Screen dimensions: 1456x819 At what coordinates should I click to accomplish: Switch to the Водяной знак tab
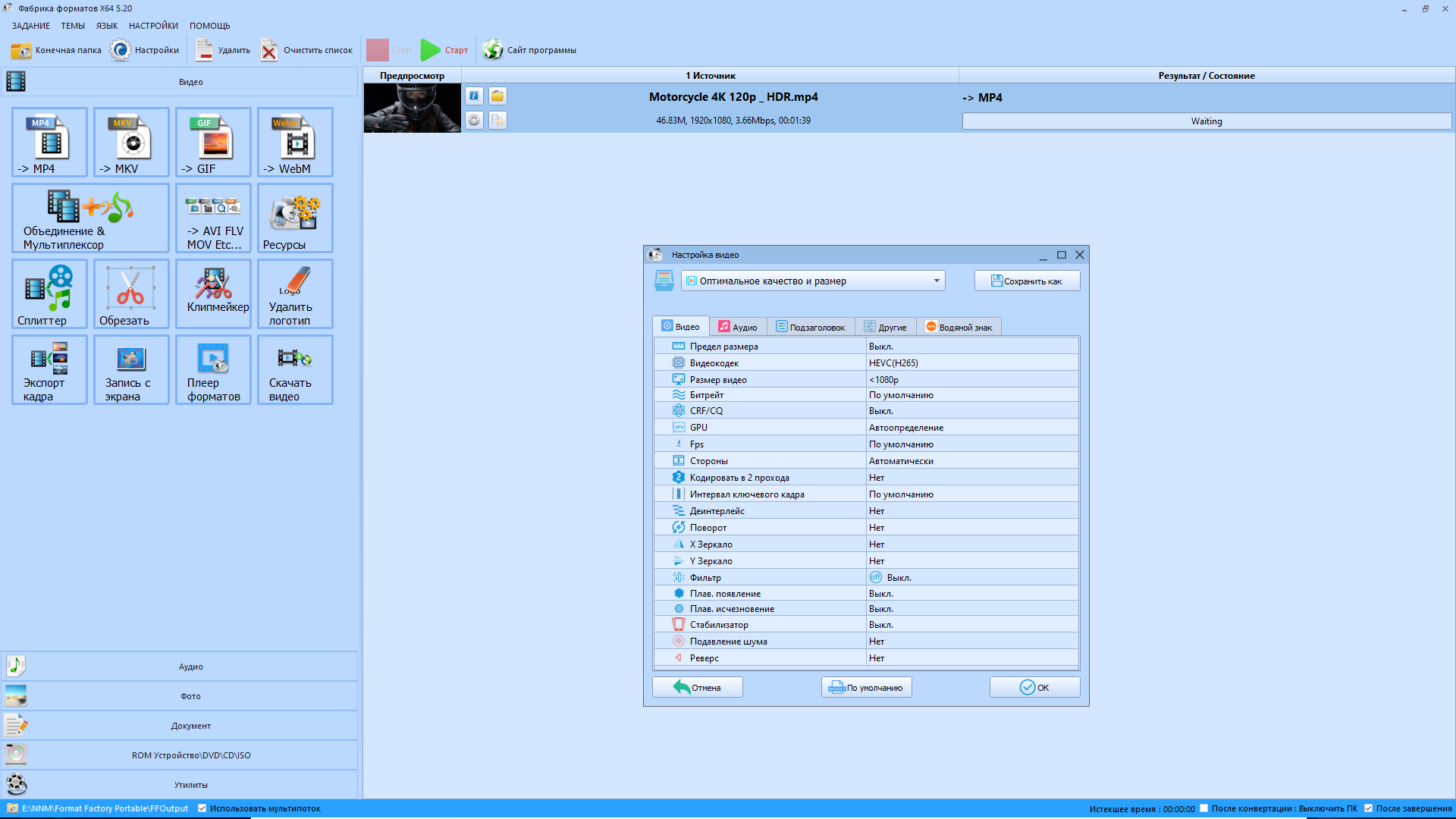(x=959, y=327)
